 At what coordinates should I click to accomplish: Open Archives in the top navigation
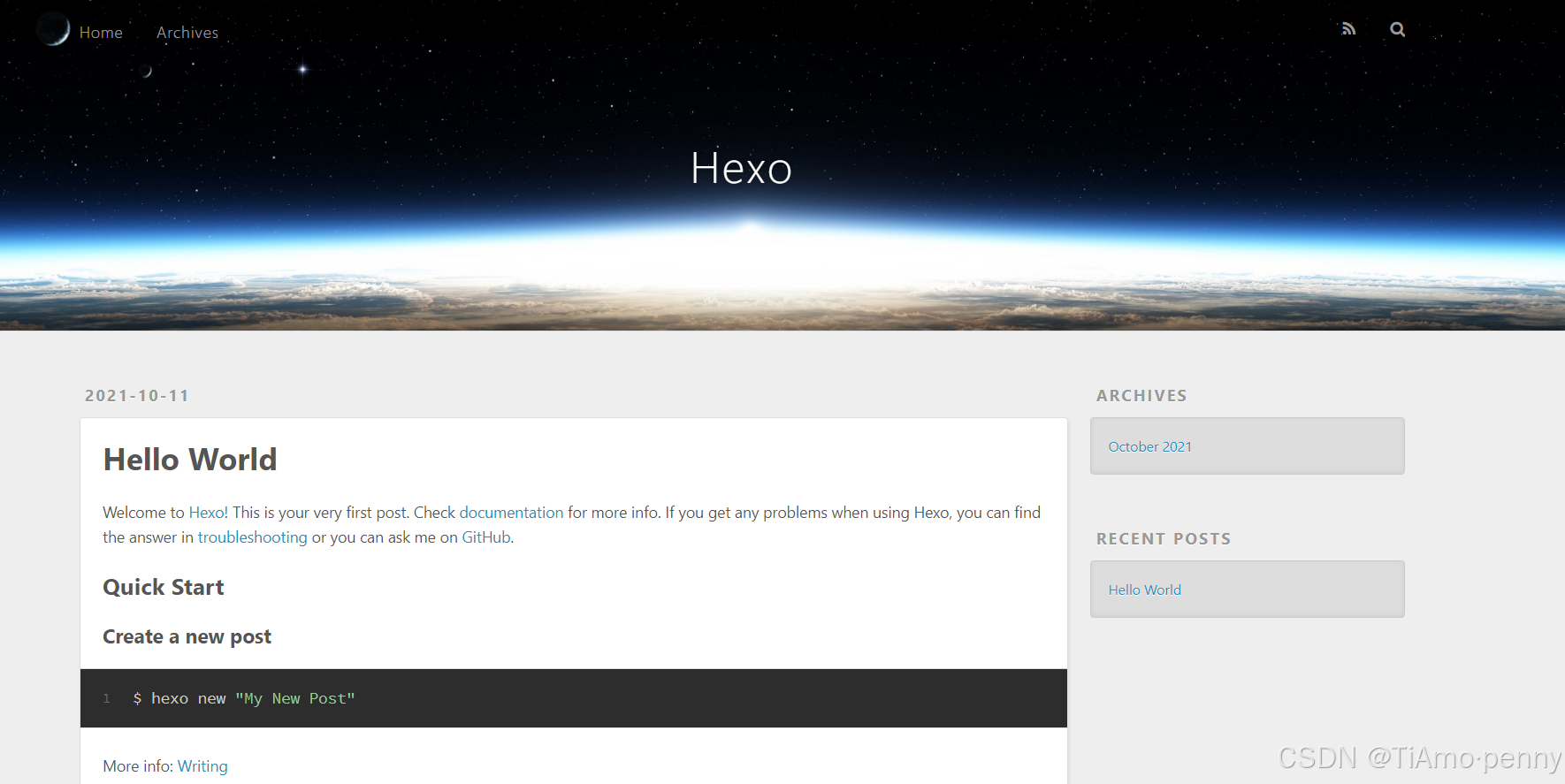tap(187, 33)
